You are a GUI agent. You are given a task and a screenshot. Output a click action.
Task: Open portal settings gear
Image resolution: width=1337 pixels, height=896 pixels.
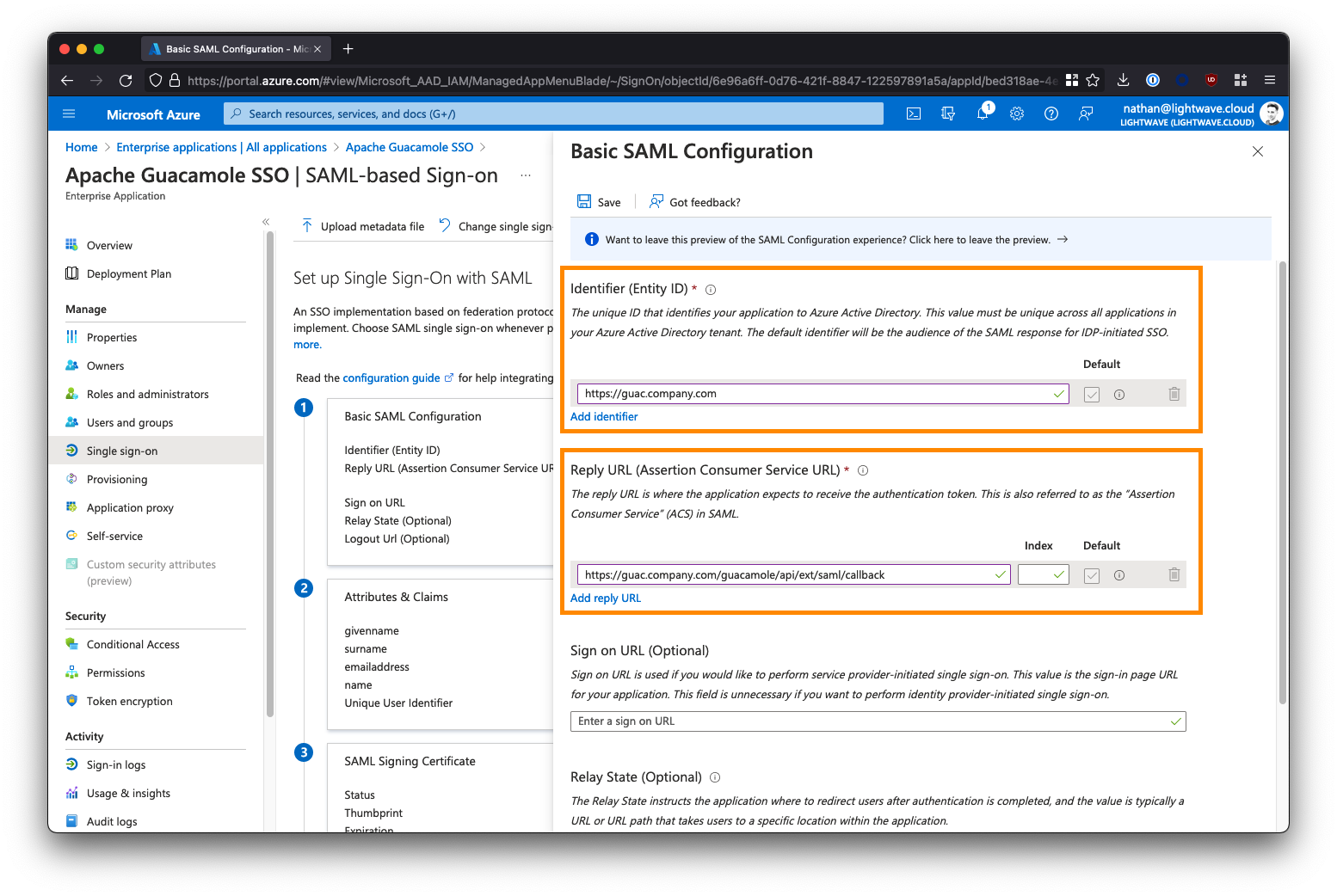point(1017,114)
